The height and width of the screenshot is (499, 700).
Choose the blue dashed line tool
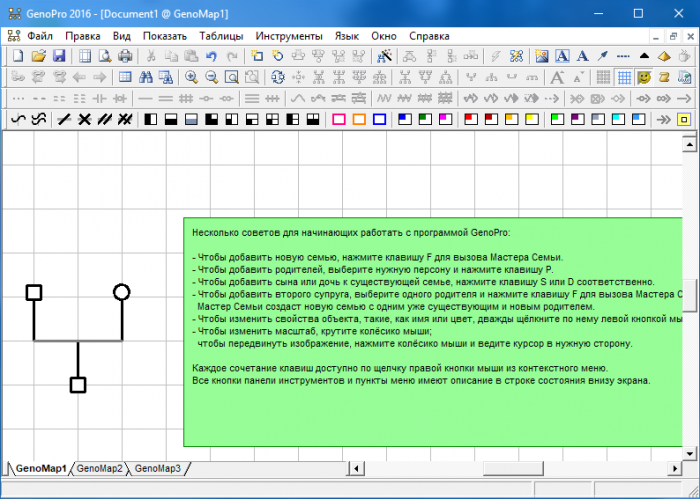[623, 56]
